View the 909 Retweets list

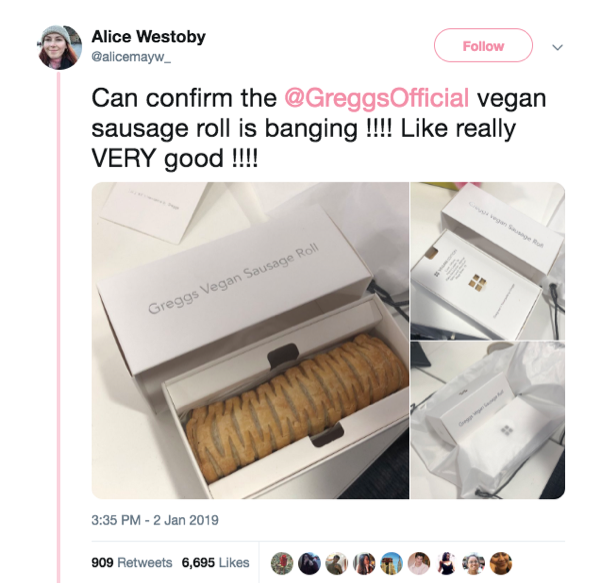coord(132,563)
